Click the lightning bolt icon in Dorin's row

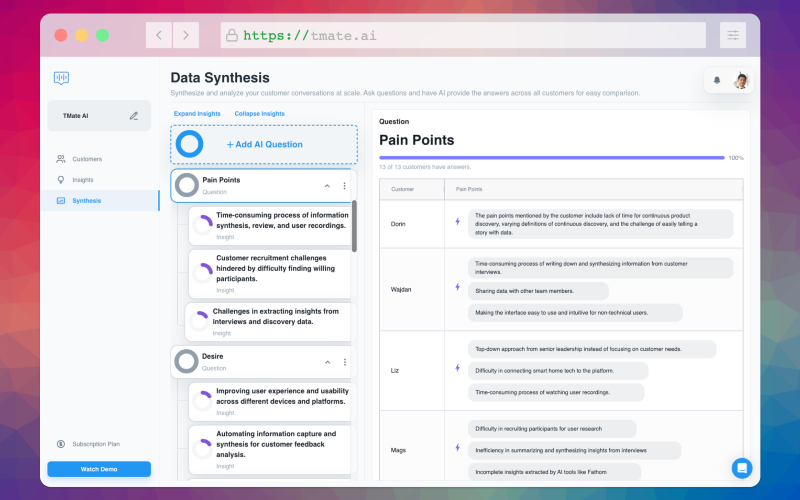pos(458,221)
